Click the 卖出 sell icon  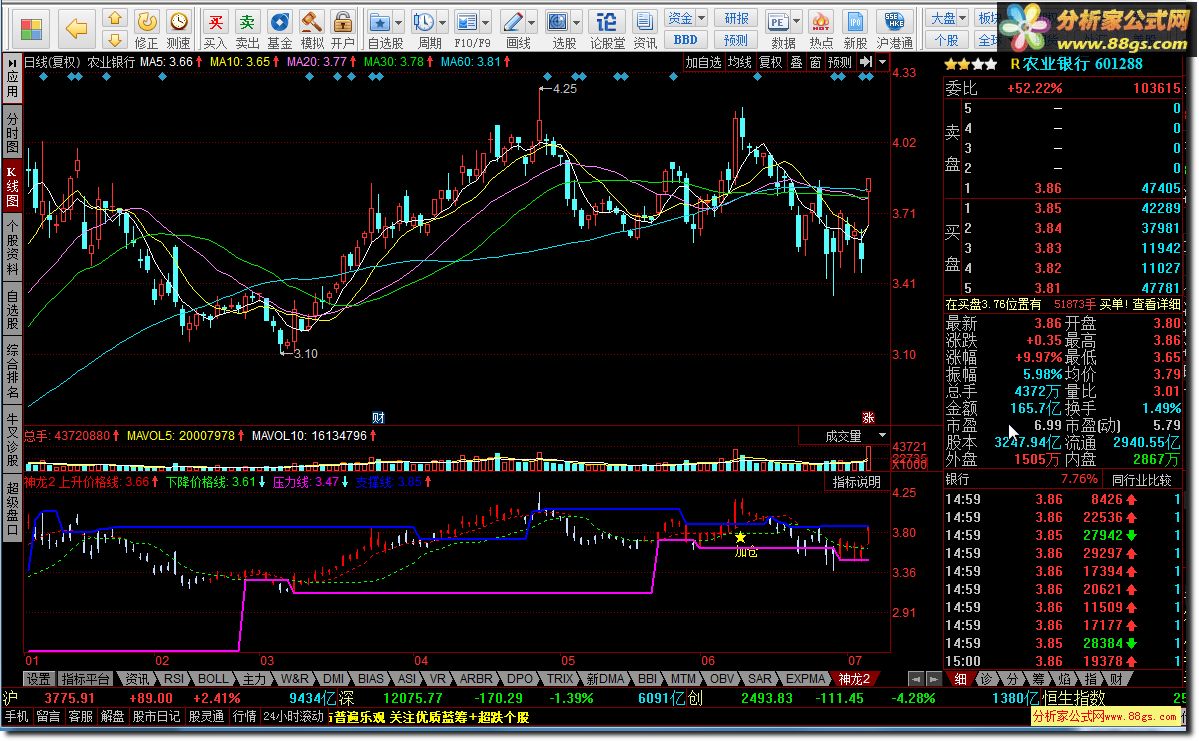pyautogui.click(x=247, y=30)
